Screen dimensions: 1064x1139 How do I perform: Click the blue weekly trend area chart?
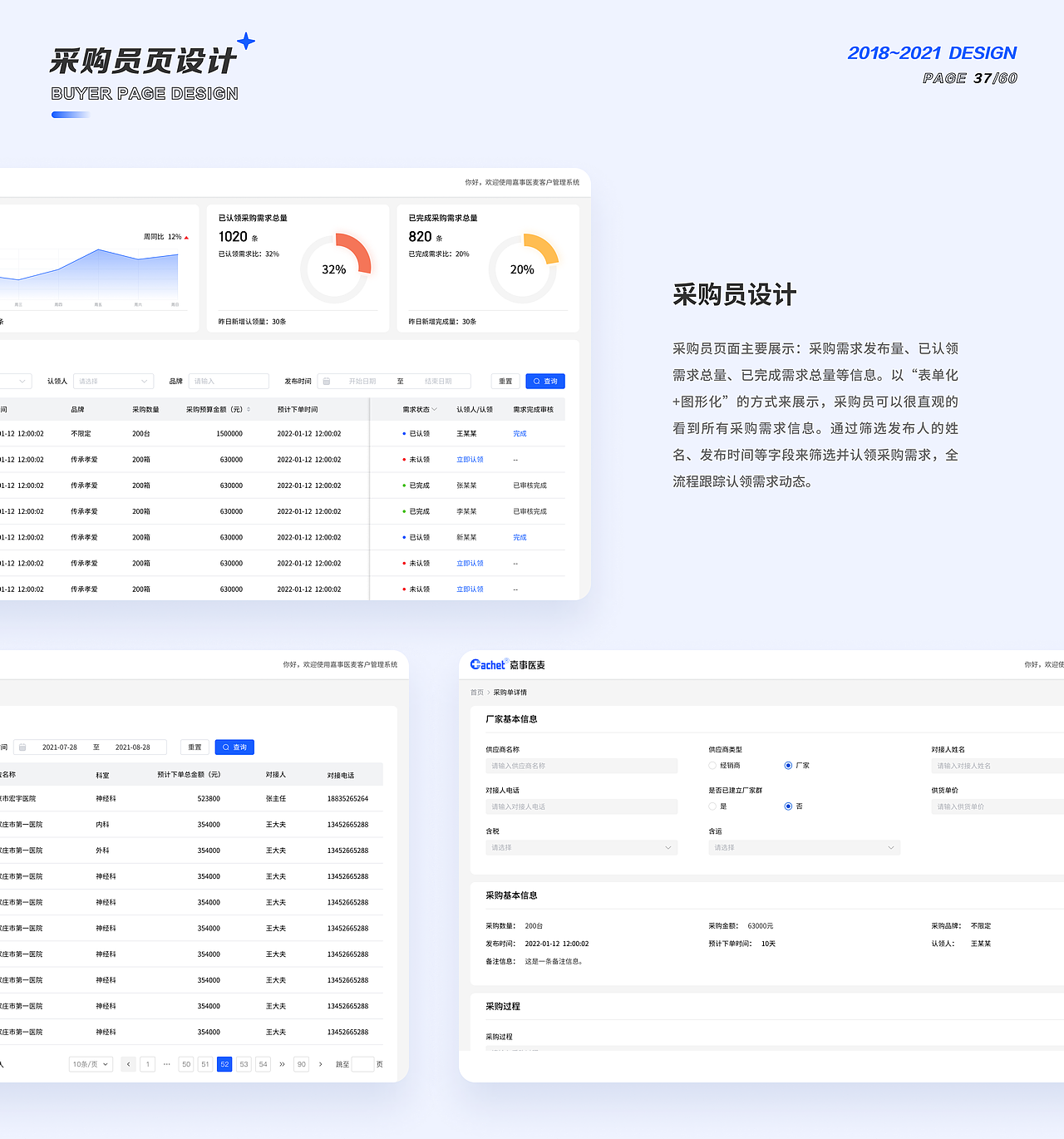coord(90,275)
